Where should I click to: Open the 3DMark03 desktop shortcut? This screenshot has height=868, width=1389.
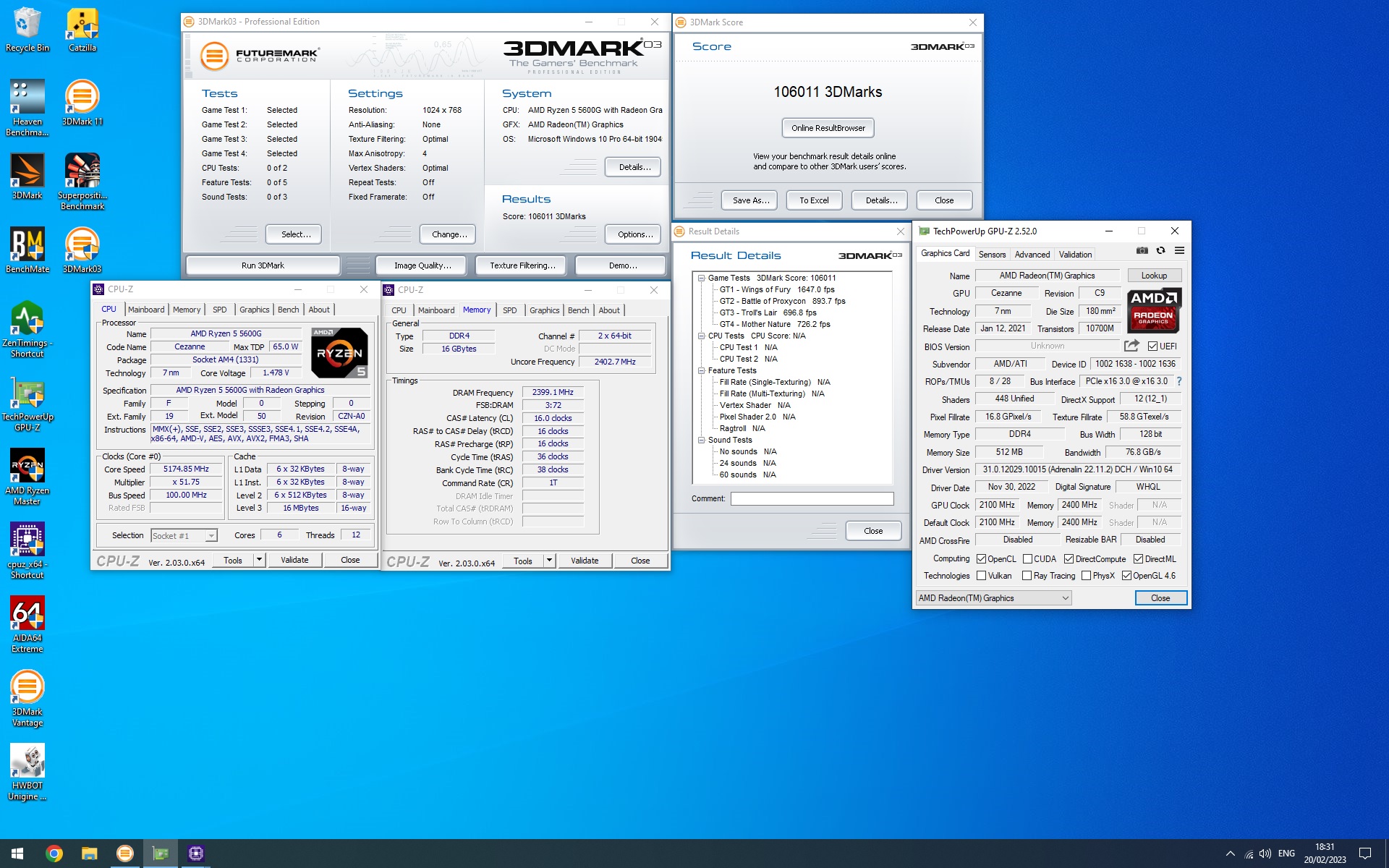point(82,250)
